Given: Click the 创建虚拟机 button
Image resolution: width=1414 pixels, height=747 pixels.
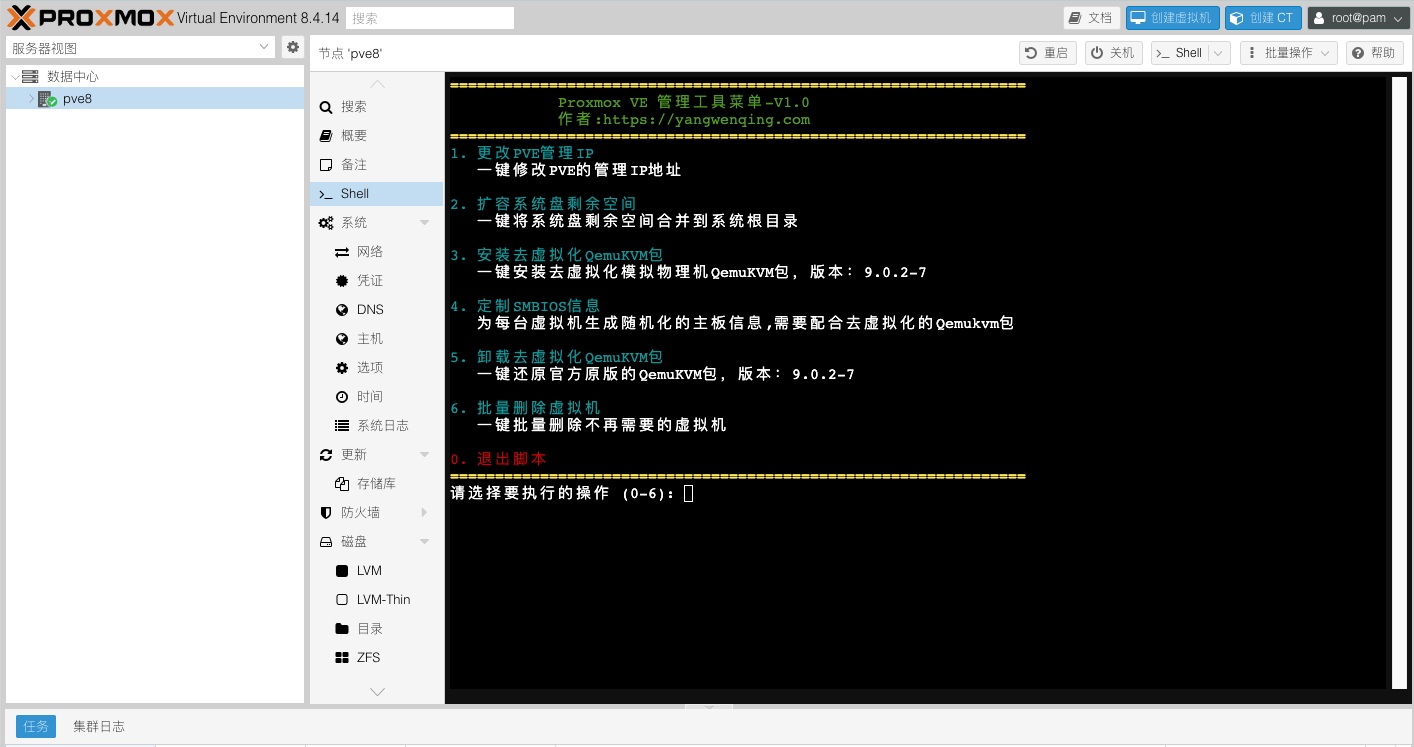Looking at the screenshot, I should (x=1171, y=18).
